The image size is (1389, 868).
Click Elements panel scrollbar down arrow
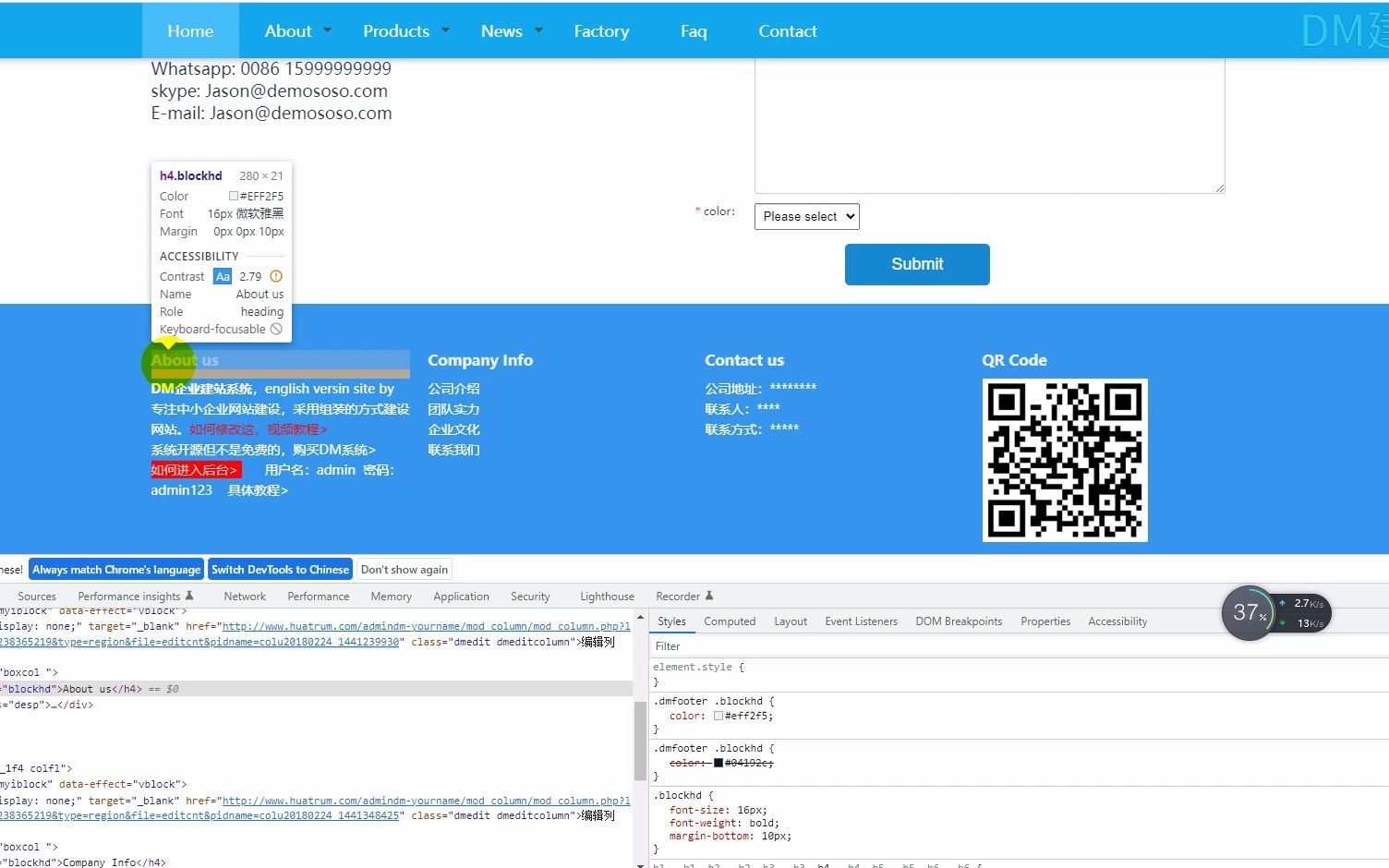[640, 863]
